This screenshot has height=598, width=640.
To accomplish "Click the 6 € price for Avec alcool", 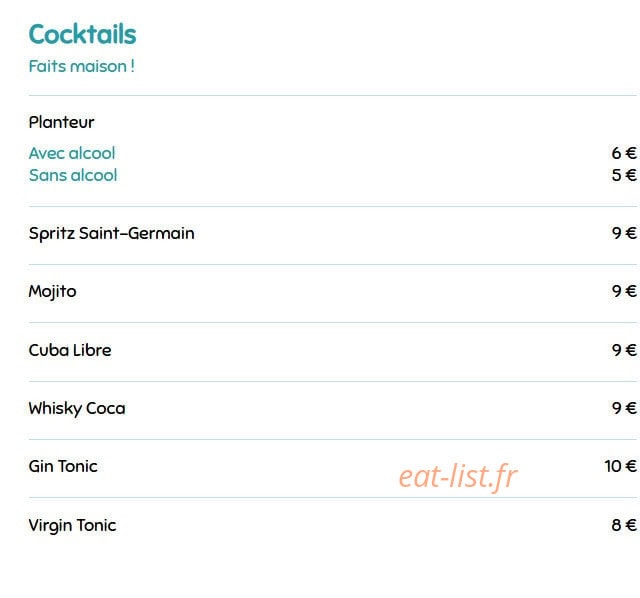I will tap(624, 153).
